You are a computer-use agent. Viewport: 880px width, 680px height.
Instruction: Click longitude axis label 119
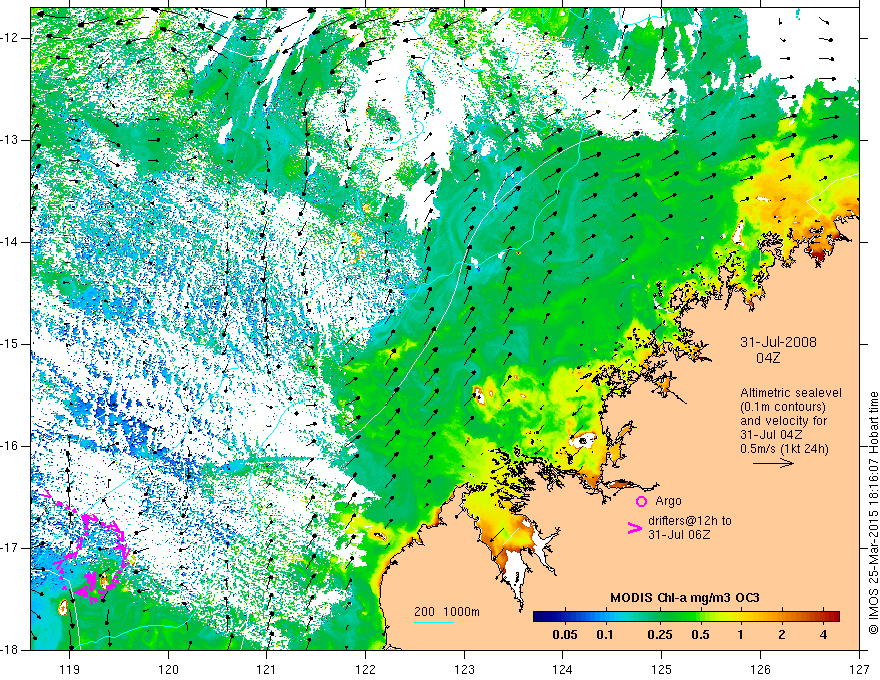[70, 669]
